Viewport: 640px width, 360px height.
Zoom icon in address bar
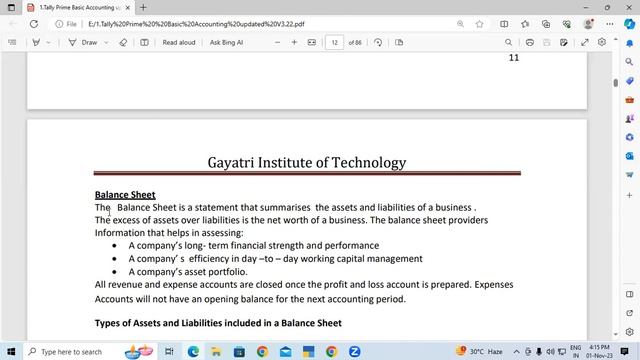(x=460, y=24)
